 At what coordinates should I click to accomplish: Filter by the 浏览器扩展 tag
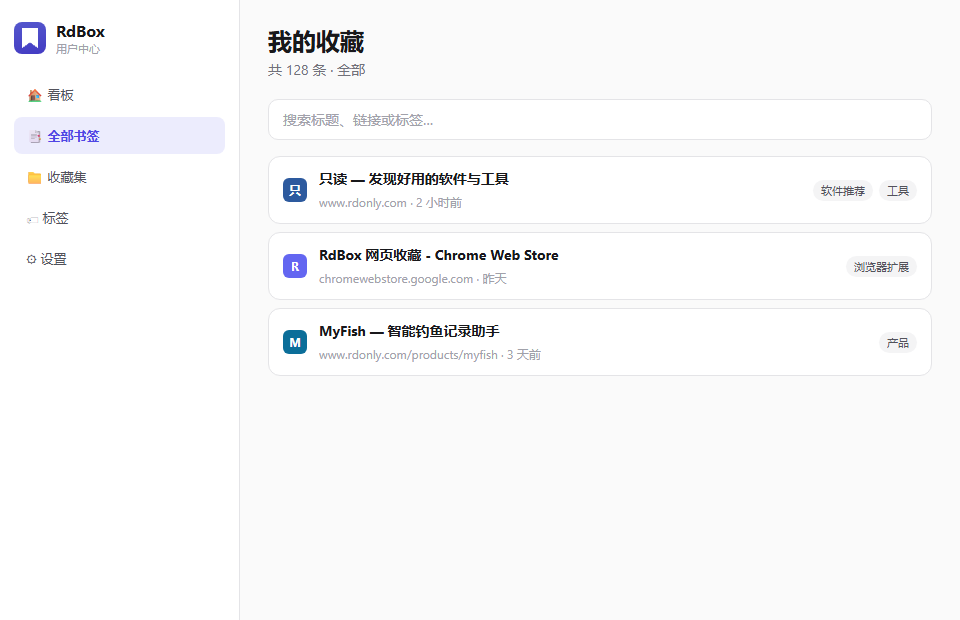(x=881, y=267)
